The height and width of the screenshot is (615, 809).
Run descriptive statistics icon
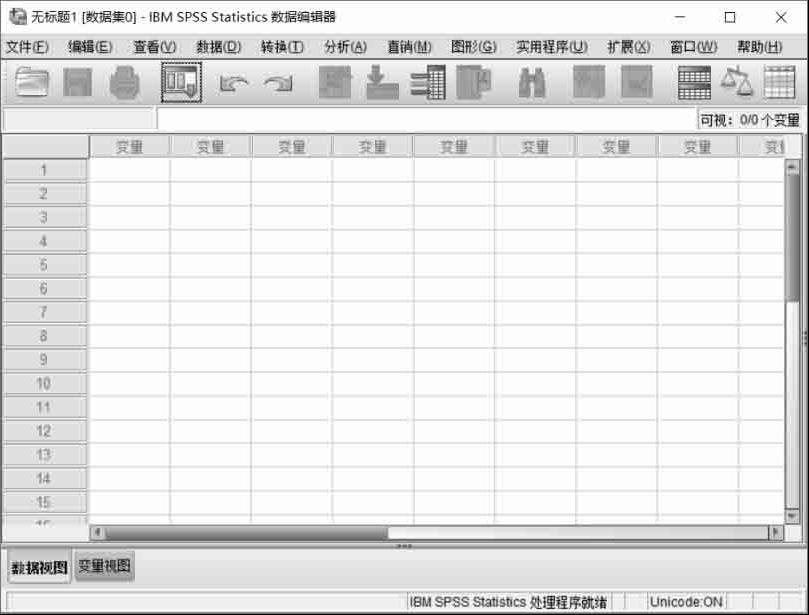(x=474, y=82)
